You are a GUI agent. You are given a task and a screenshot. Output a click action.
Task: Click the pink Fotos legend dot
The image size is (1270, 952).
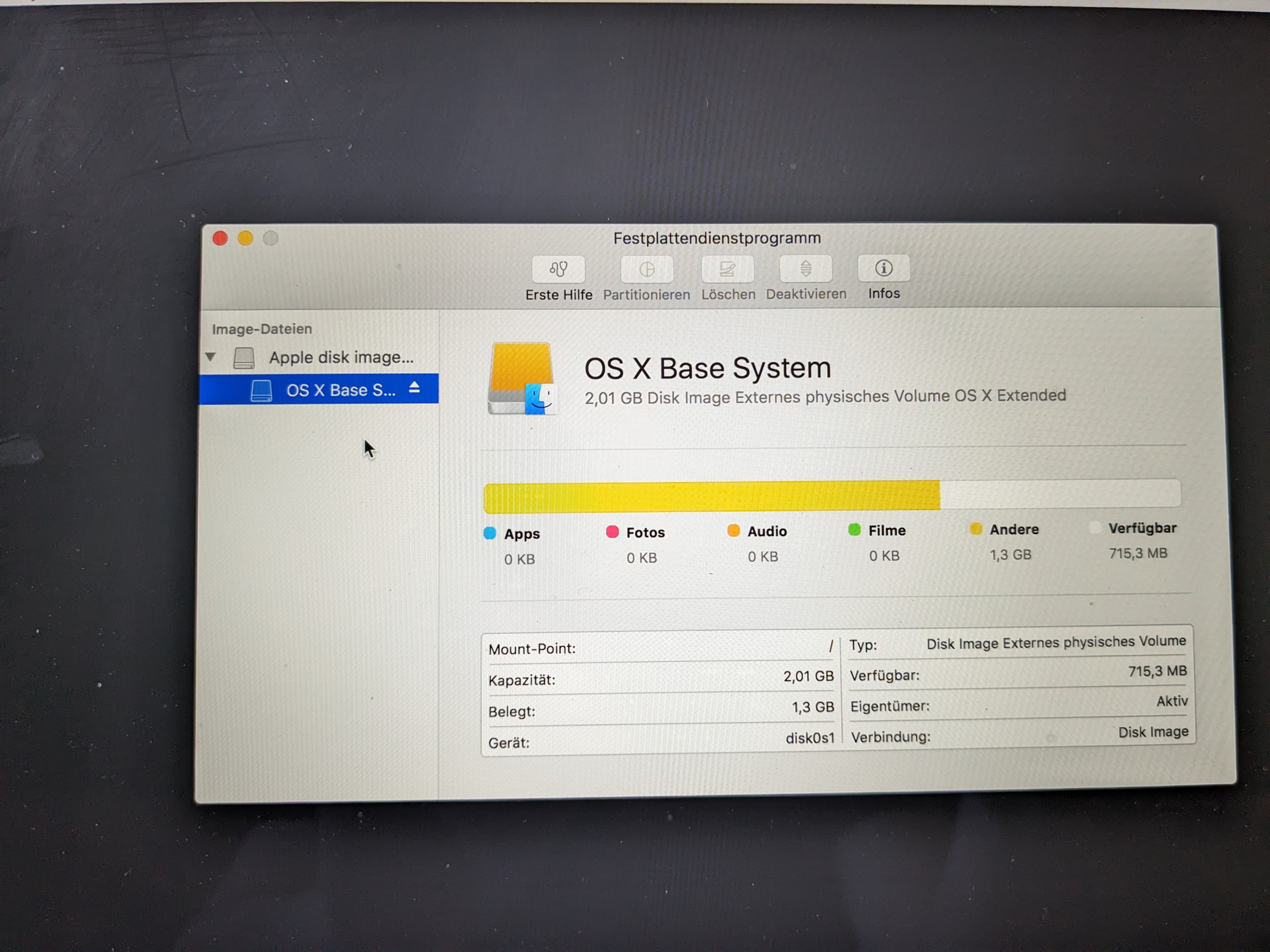click(x=612, y=532)
